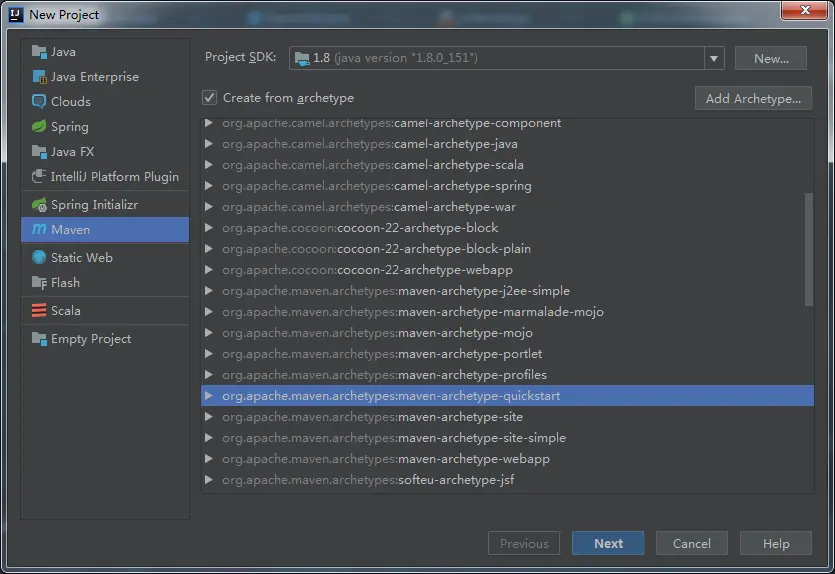
Task: Choose Static Web project type
Action: 105,257
